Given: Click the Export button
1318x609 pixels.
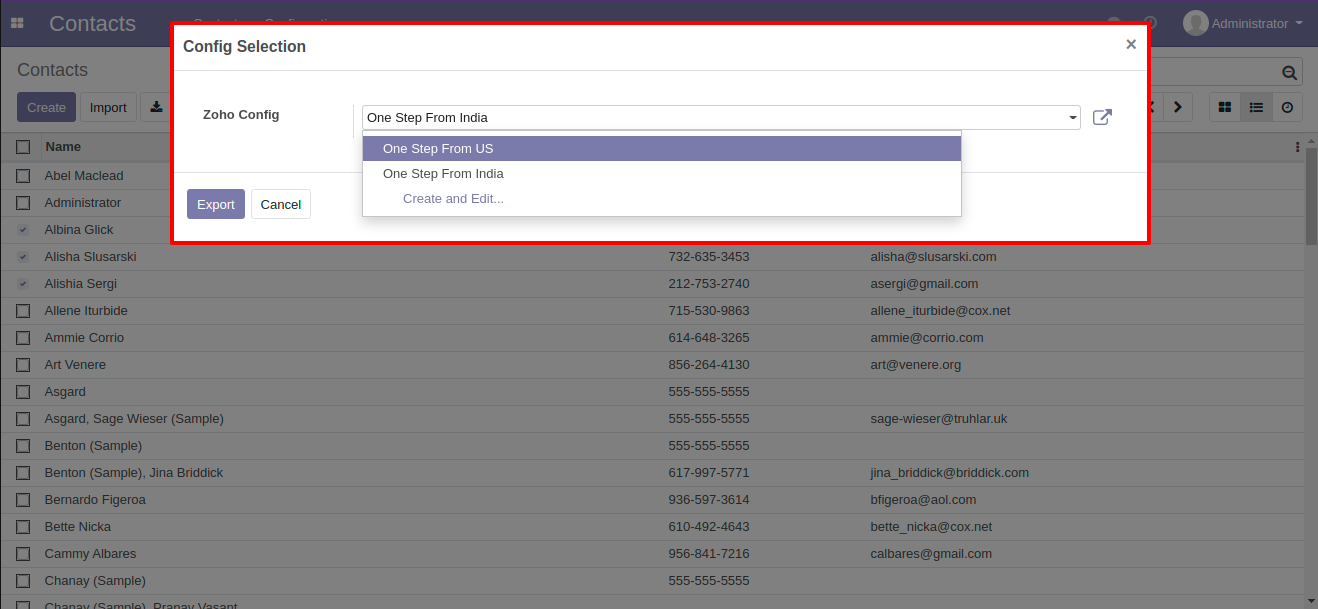Looking at the screenshot, I should [x=216, y=204].
